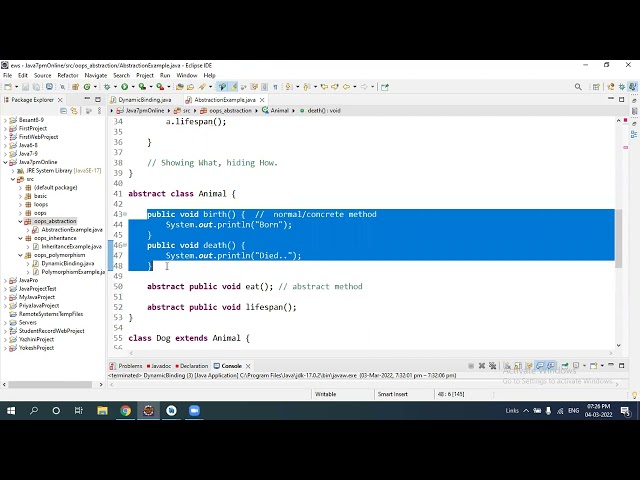Open the Display Selected Console dropdown
The image size is (640, 480).
584,366
